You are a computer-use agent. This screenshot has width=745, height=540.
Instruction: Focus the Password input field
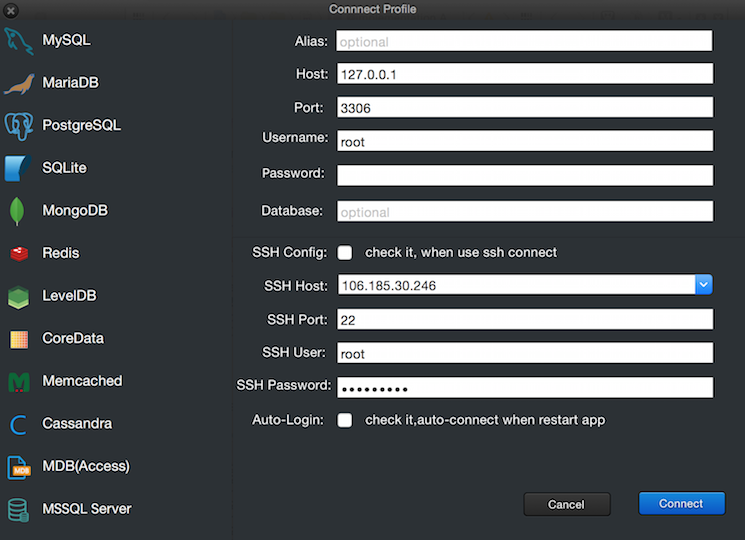525,175
